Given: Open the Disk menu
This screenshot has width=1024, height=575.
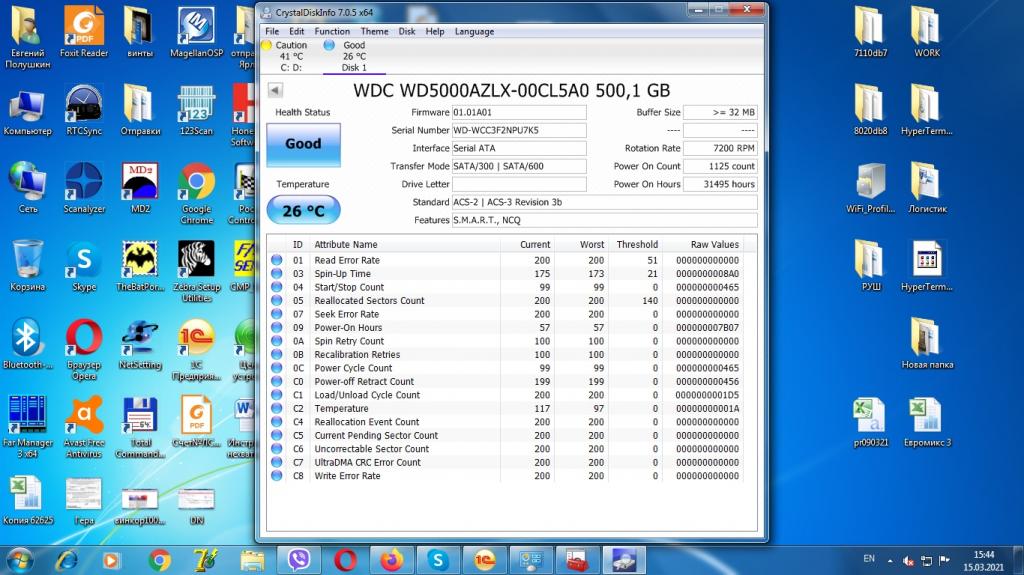Looking at the screenshot, I should (x=407, y=31).
